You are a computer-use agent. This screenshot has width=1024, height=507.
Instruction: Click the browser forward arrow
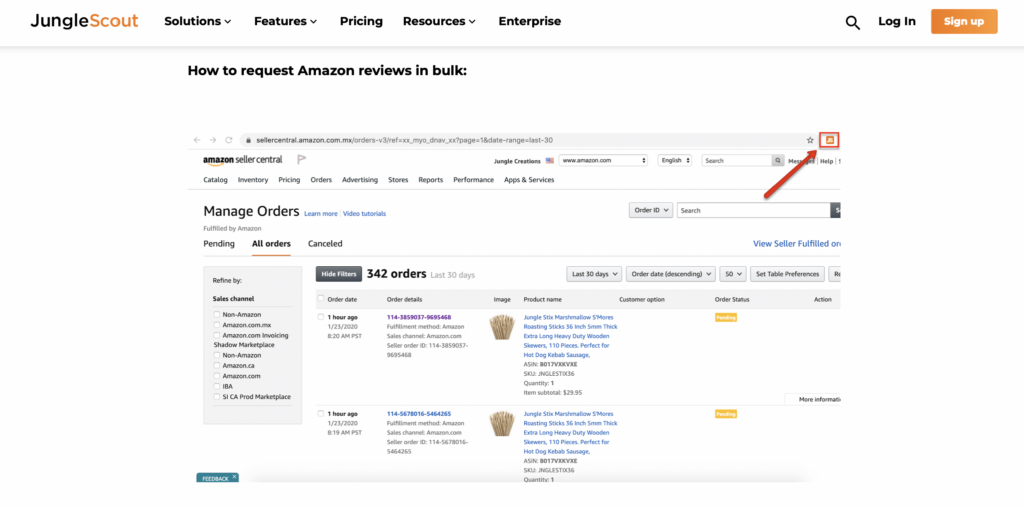pos(212,140)
